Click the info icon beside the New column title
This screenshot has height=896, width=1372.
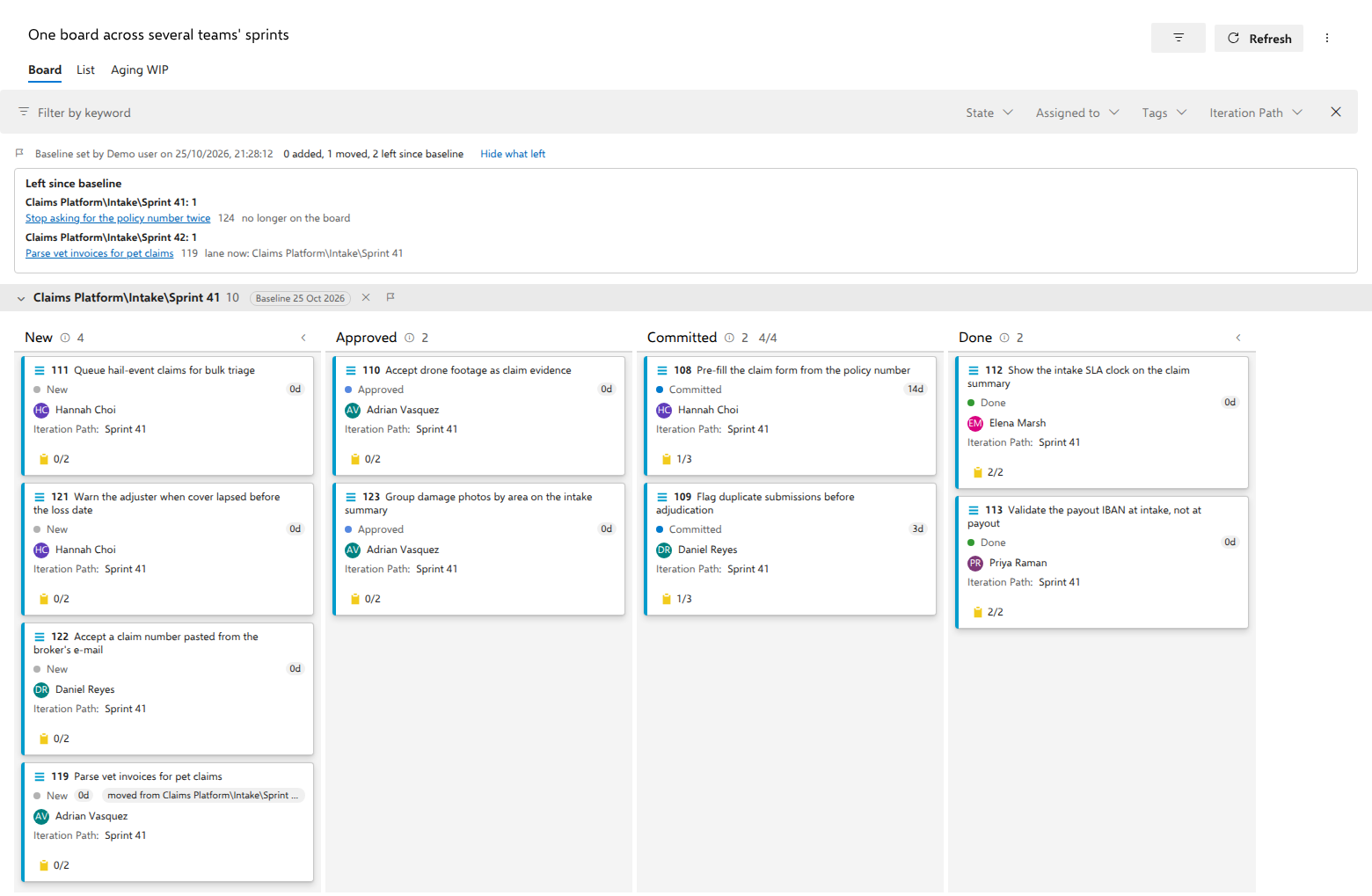[x=65, y=338]
